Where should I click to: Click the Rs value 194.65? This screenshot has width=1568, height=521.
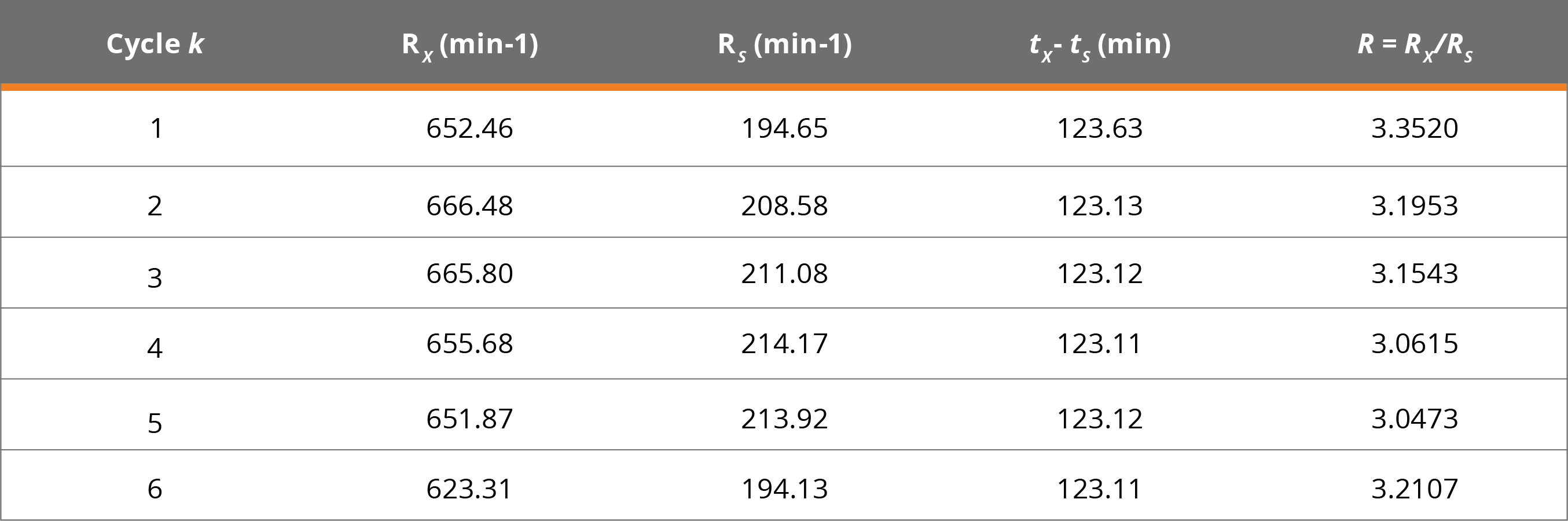[784, 129]
